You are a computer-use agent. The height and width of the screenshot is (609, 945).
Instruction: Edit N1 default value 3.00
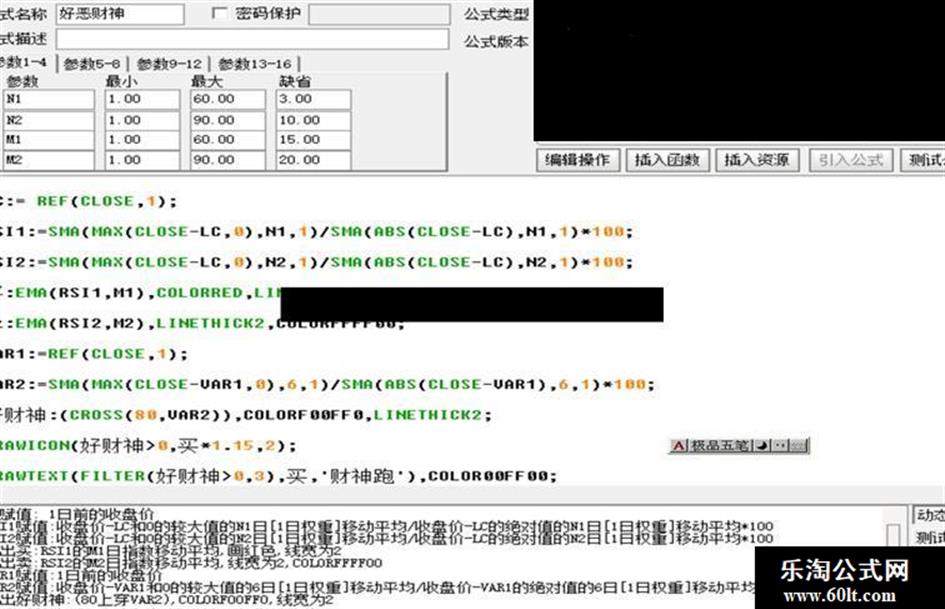pos(313,99)
